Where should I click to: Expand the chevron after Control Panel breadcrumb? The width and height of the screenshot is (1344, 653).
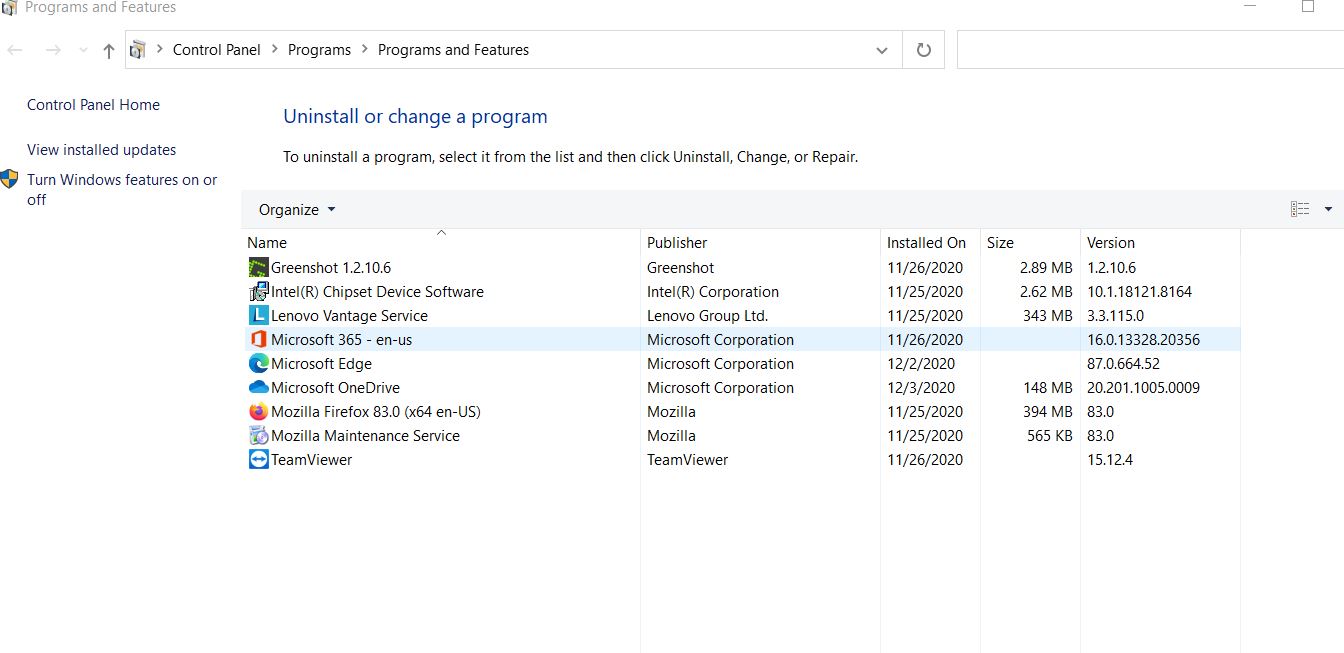click(x=274, y=50)
